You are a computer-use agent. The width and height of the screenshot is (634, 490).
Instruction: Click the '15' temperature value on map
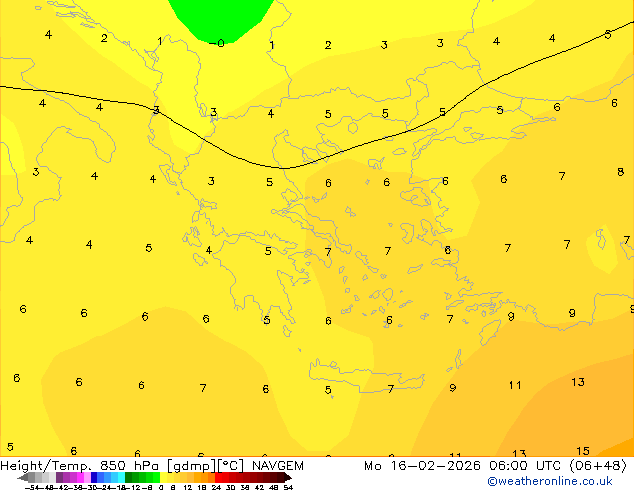click(583, 451)
